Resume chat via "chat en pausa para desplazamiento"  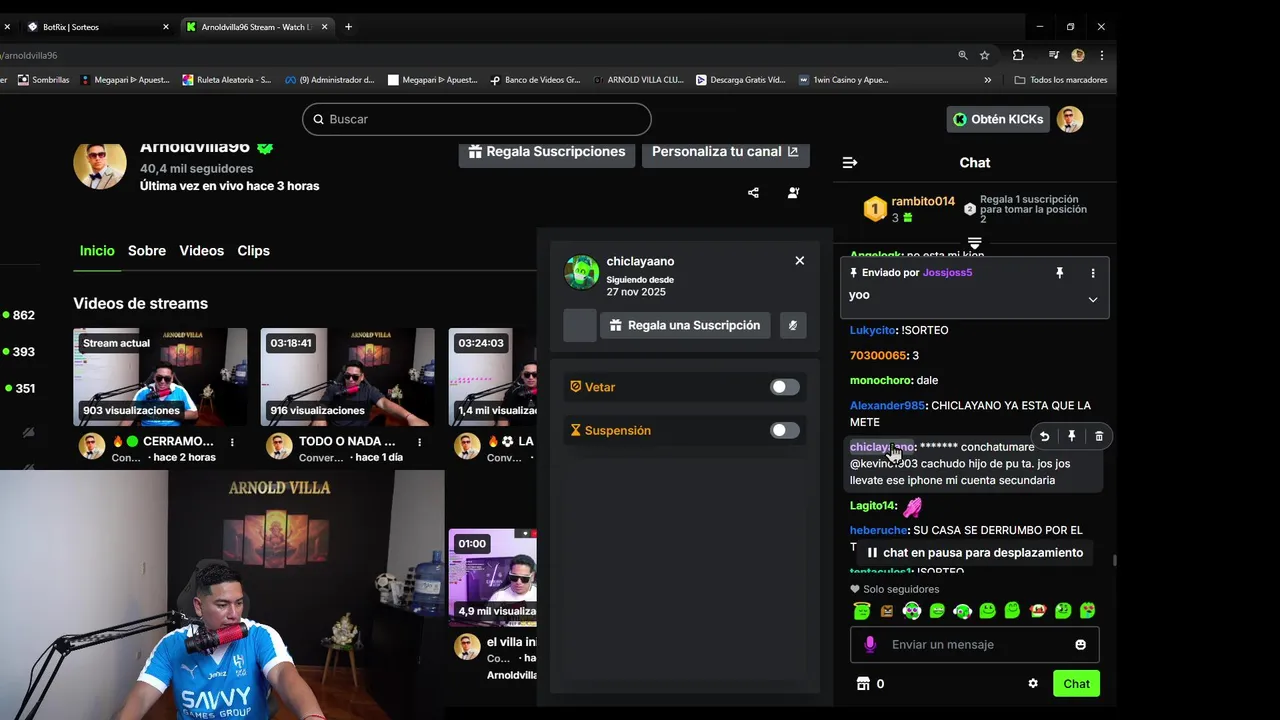click(974, 553)
